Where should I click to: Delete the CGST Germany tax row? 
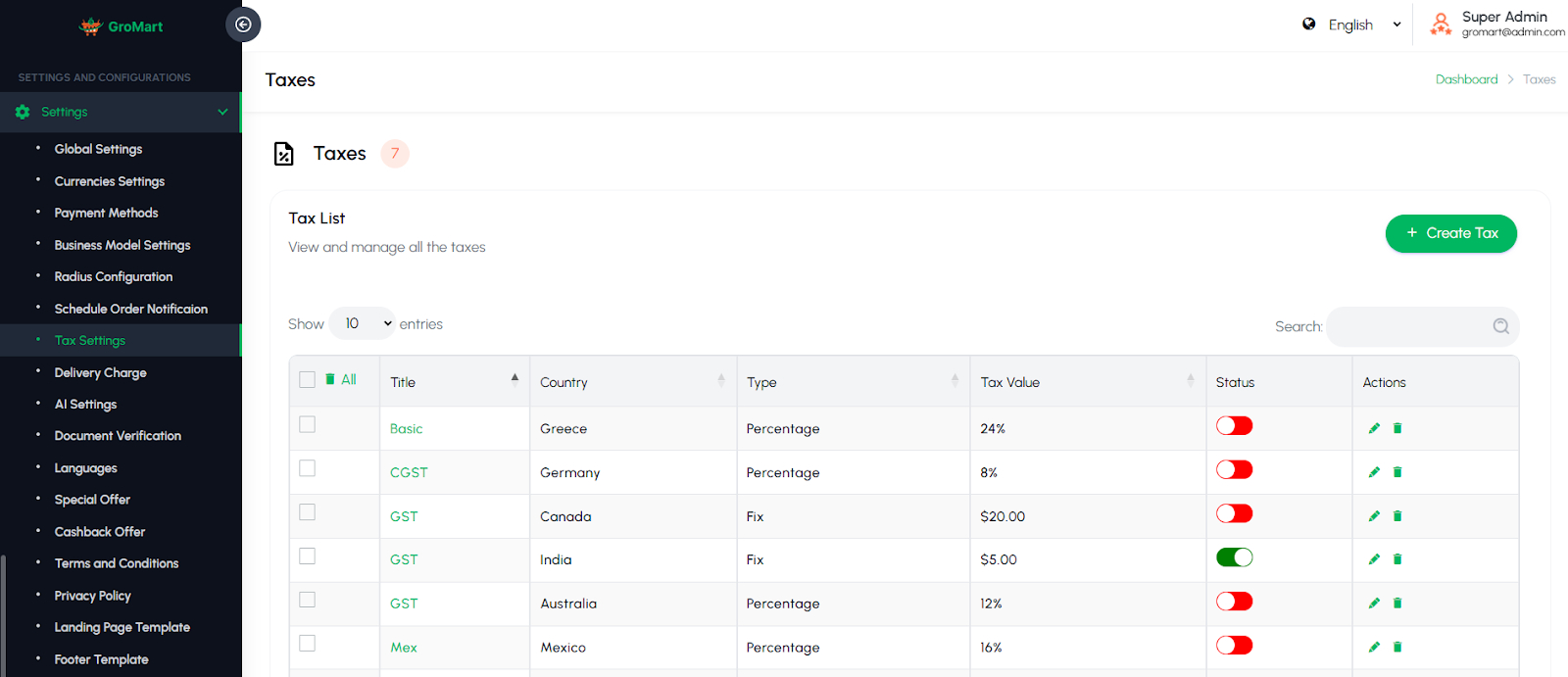coord(1397,472)
